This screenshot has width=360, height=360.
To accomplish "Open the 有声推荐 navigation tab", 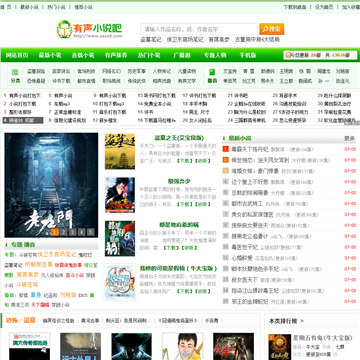I will pos(116,55).
